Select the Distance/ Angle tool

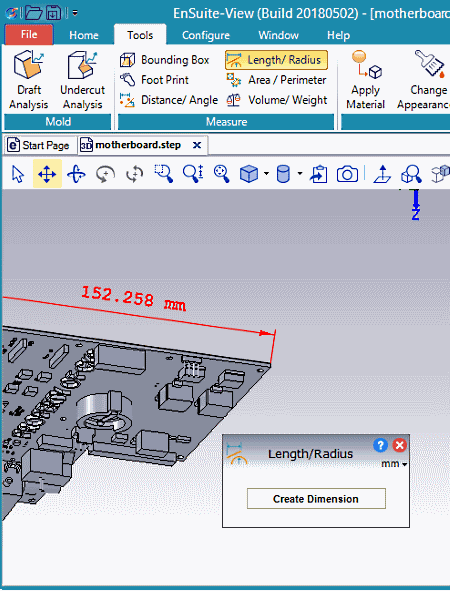(168, 100)
